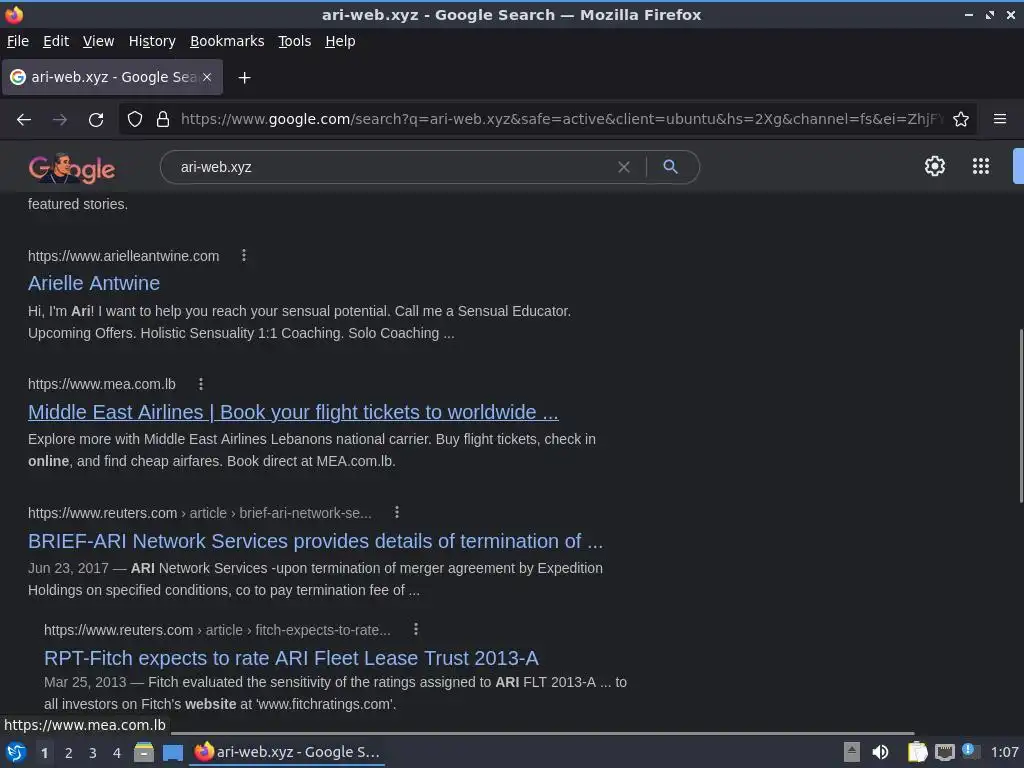The width and height of the screenshot is (1024, 768).
Task: Click the https://www.arielleantwine.com URL text
Action: (x=123, y=256)
